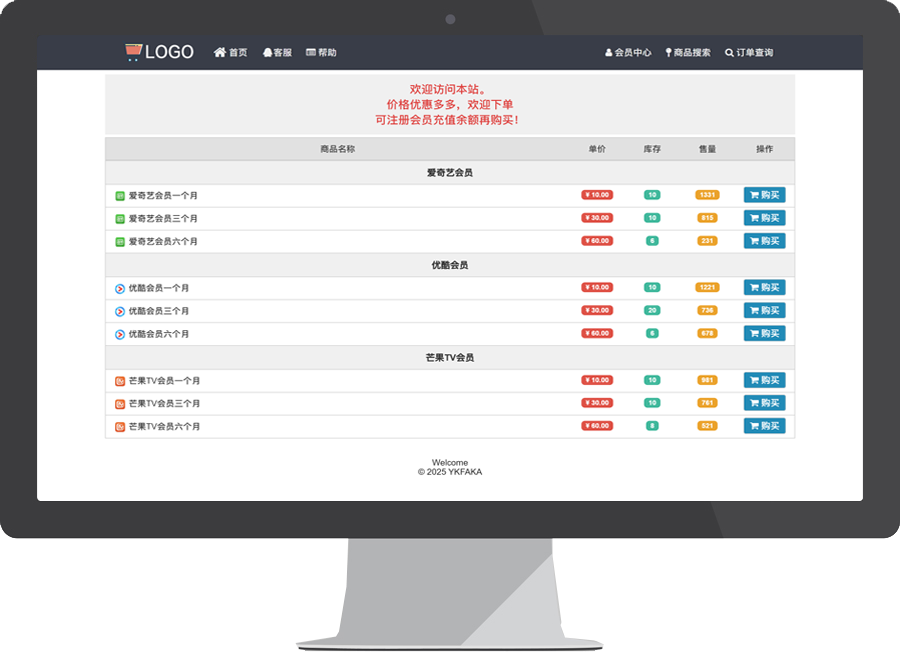Open the 客服 customer service page

[x=277, y=53]
